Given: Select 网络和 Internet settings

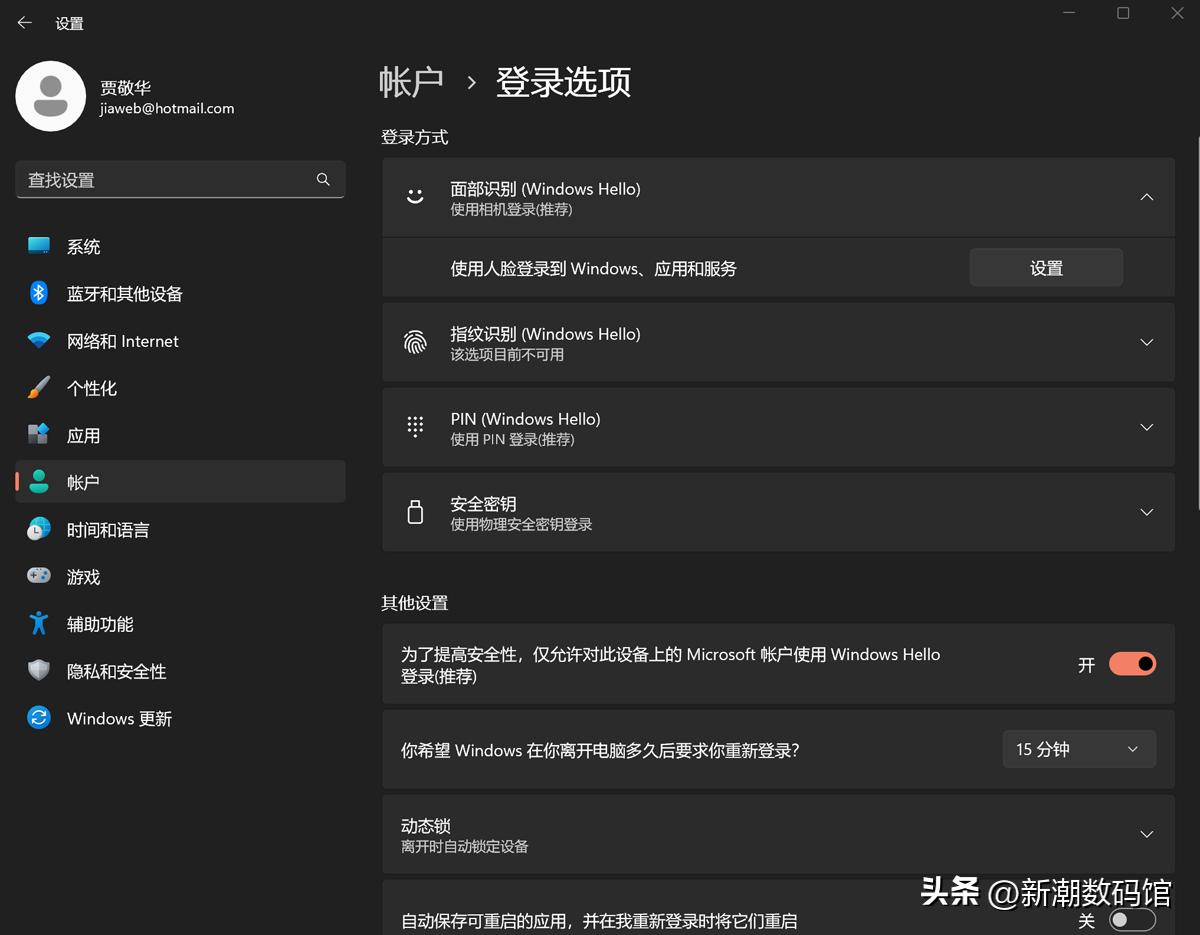Looking at the screenshot, I should [123, 341].
